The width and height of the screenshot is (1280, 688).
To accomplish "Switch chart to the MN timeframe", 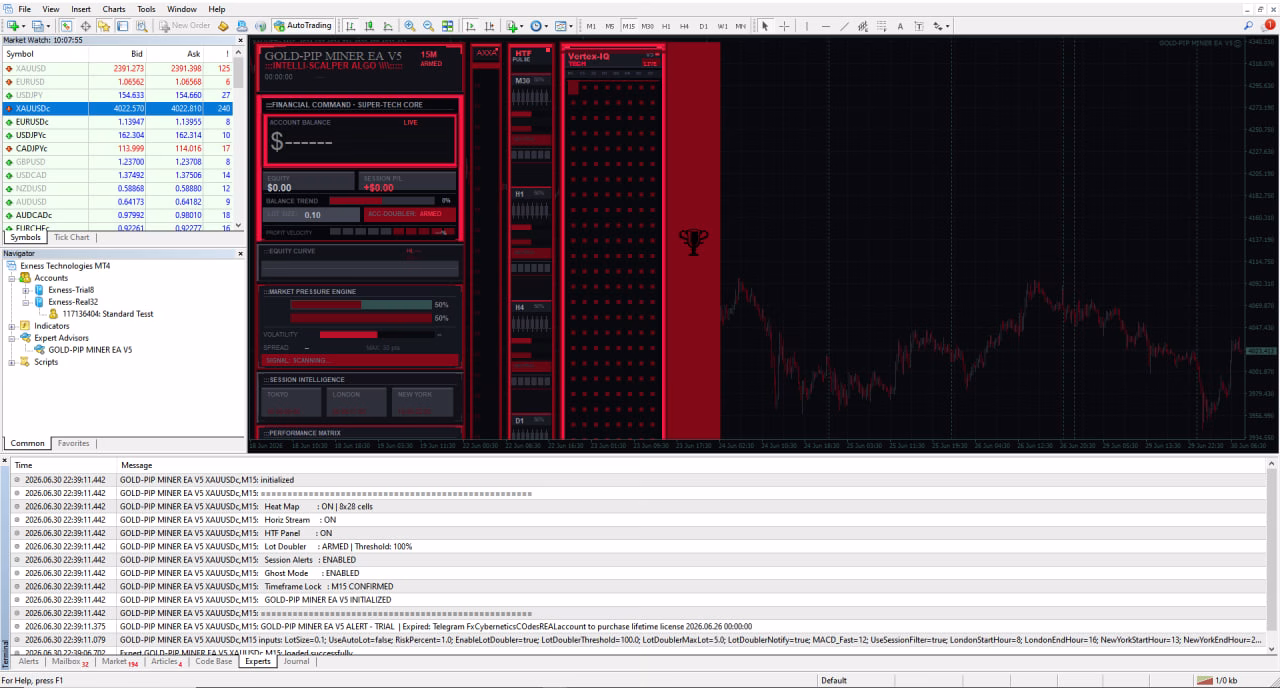I will tap(741, 25).
